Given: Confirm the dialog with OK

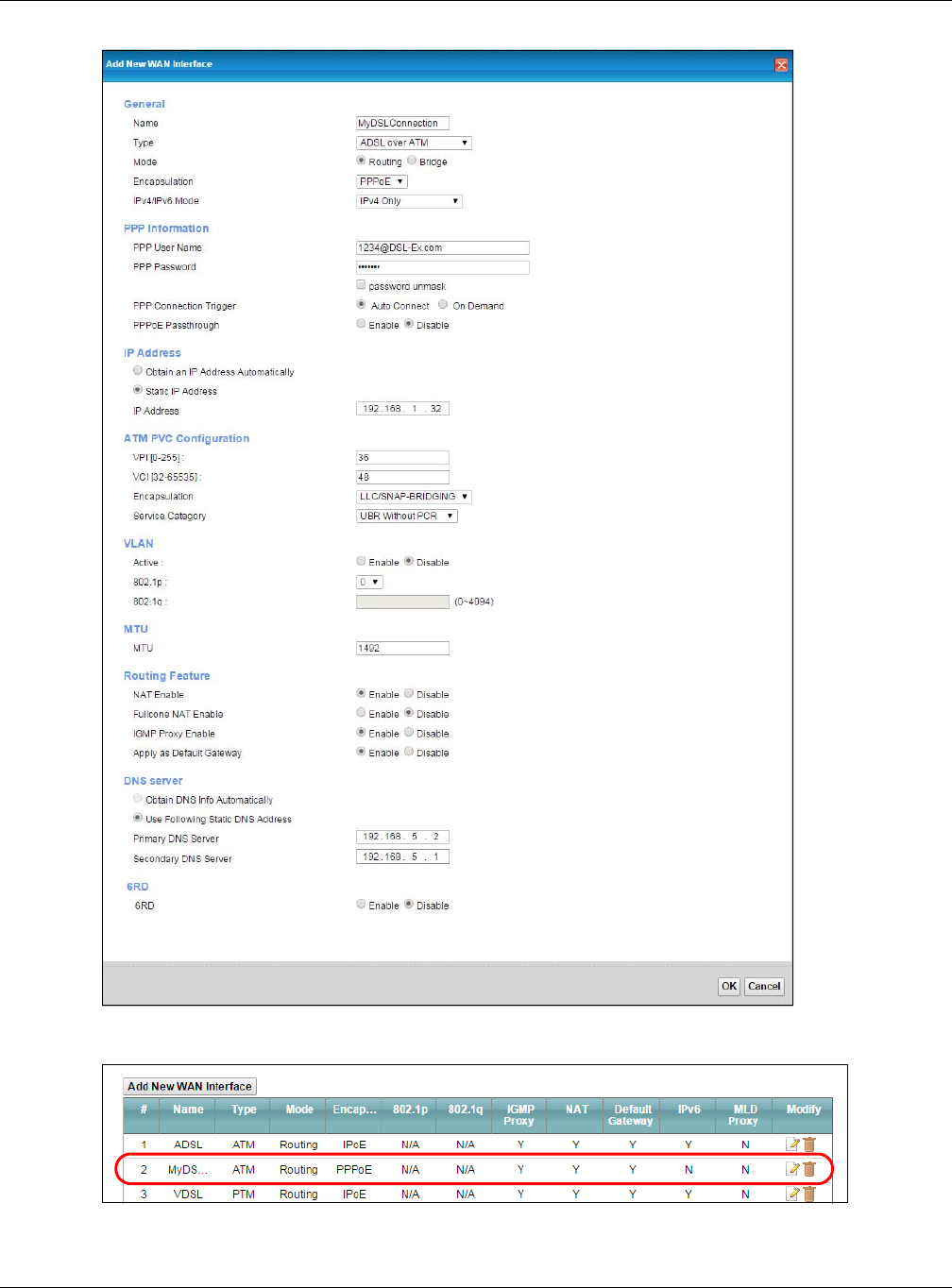Looking at the screenshot, I should click(729, 987).
